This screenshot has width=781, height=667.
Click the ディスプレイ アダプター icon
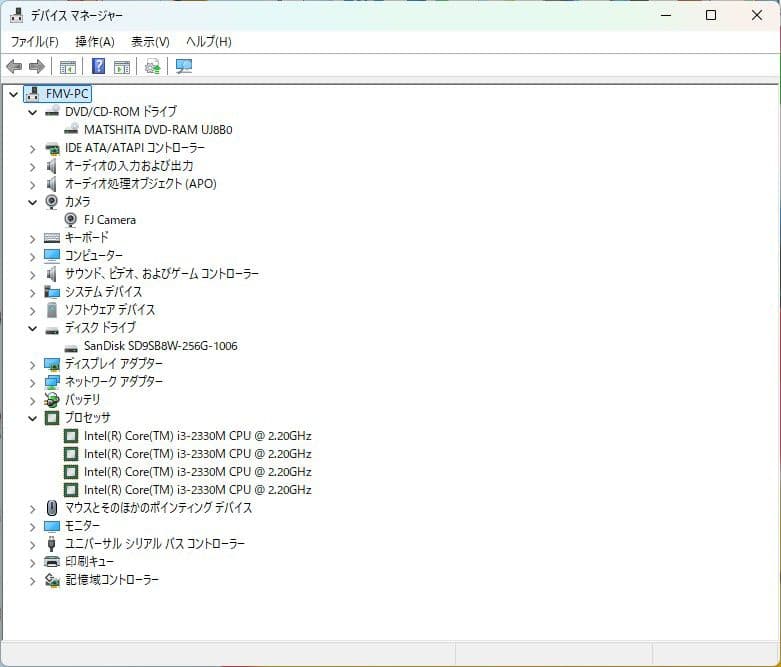tap(52, 364)
